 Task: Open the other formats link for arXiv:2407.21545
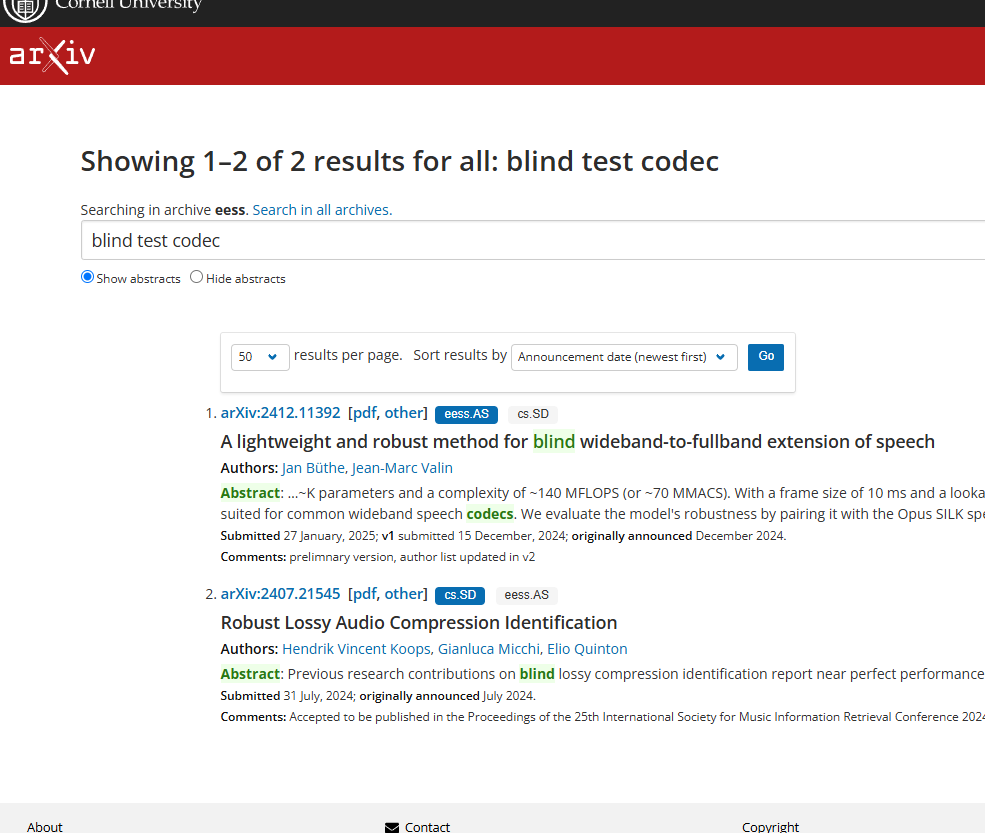coord(403,594)
